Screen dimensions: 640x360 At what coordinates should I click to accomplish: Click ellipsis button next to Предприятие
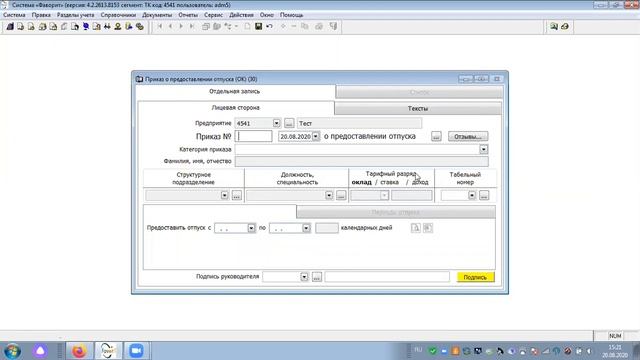pos(289,123)
